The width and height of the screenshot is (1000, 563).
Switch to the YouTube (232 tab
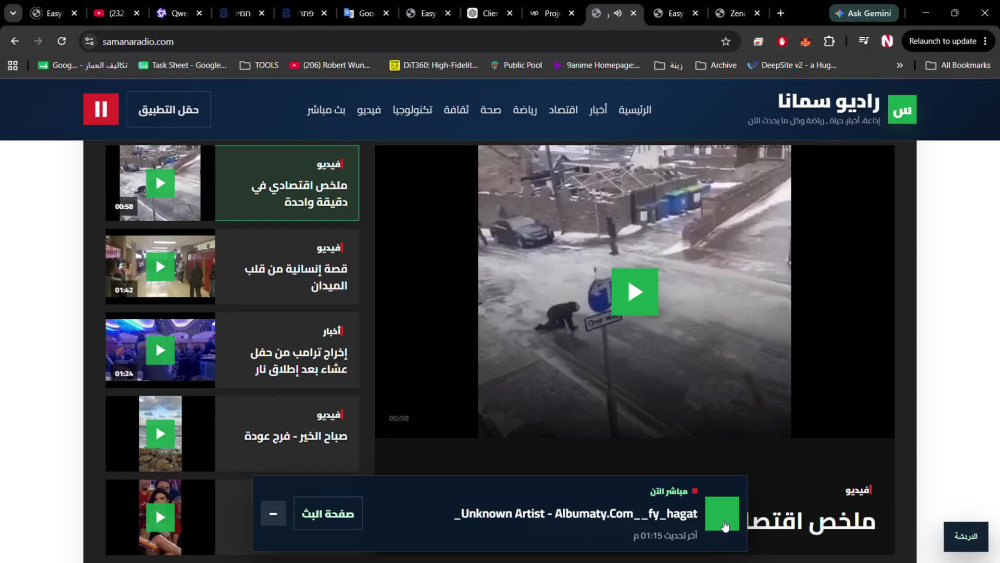pos(116,13)
